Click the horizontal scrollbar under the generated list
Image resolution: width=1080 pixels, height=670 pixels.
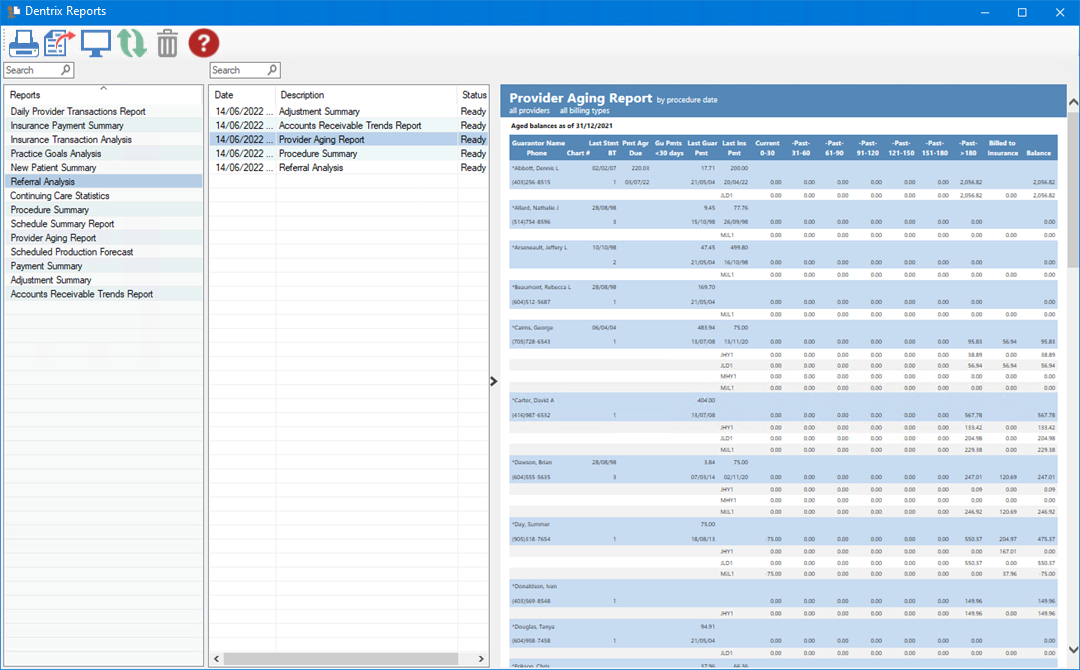click(340, 659)
